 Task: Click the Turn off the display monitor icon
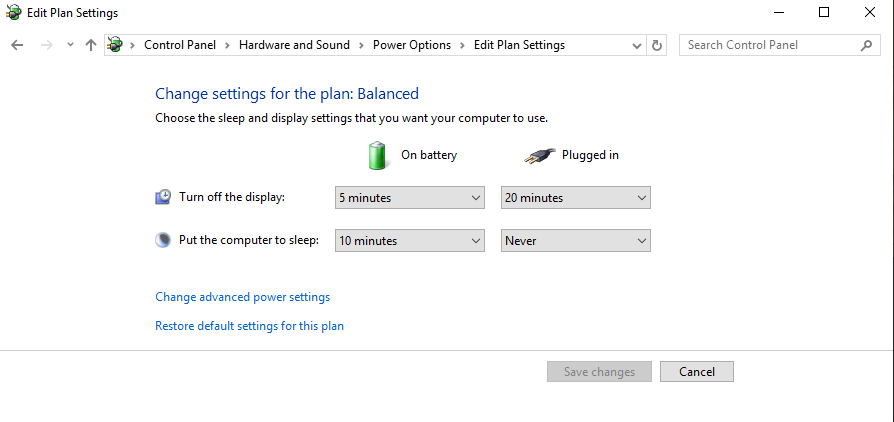[163, 197]
